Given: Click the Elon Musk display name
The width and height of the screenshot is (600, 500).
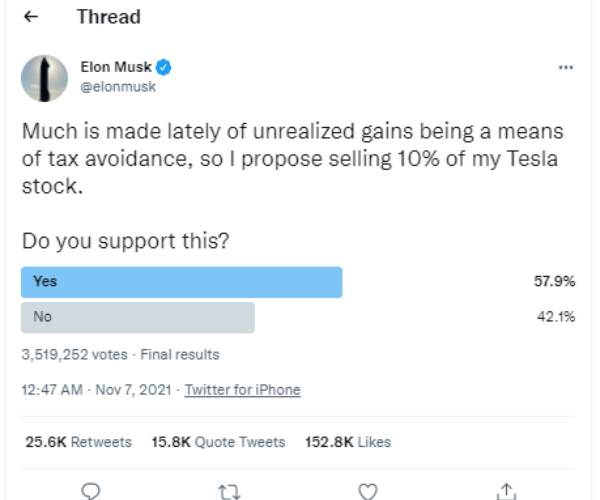Looking at the screenshot, I should pyautogui.click(x=115, y=68).
